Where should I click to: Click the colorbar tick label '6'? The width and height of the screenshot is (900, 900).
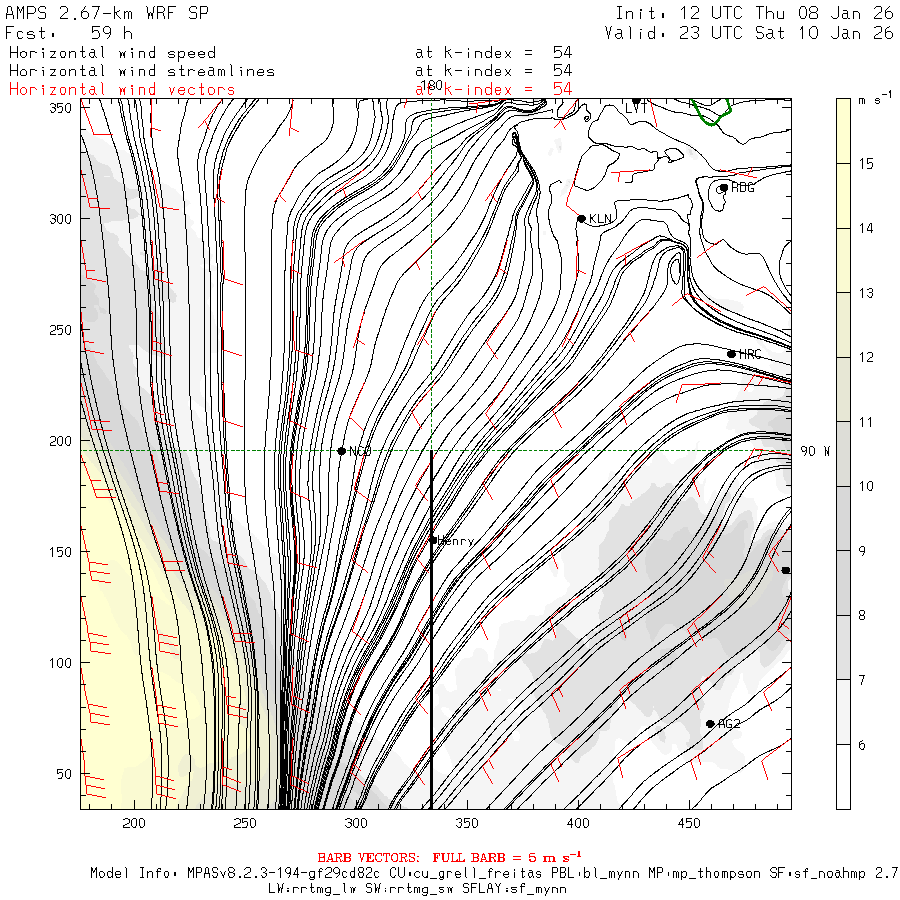tap(862, 745)
